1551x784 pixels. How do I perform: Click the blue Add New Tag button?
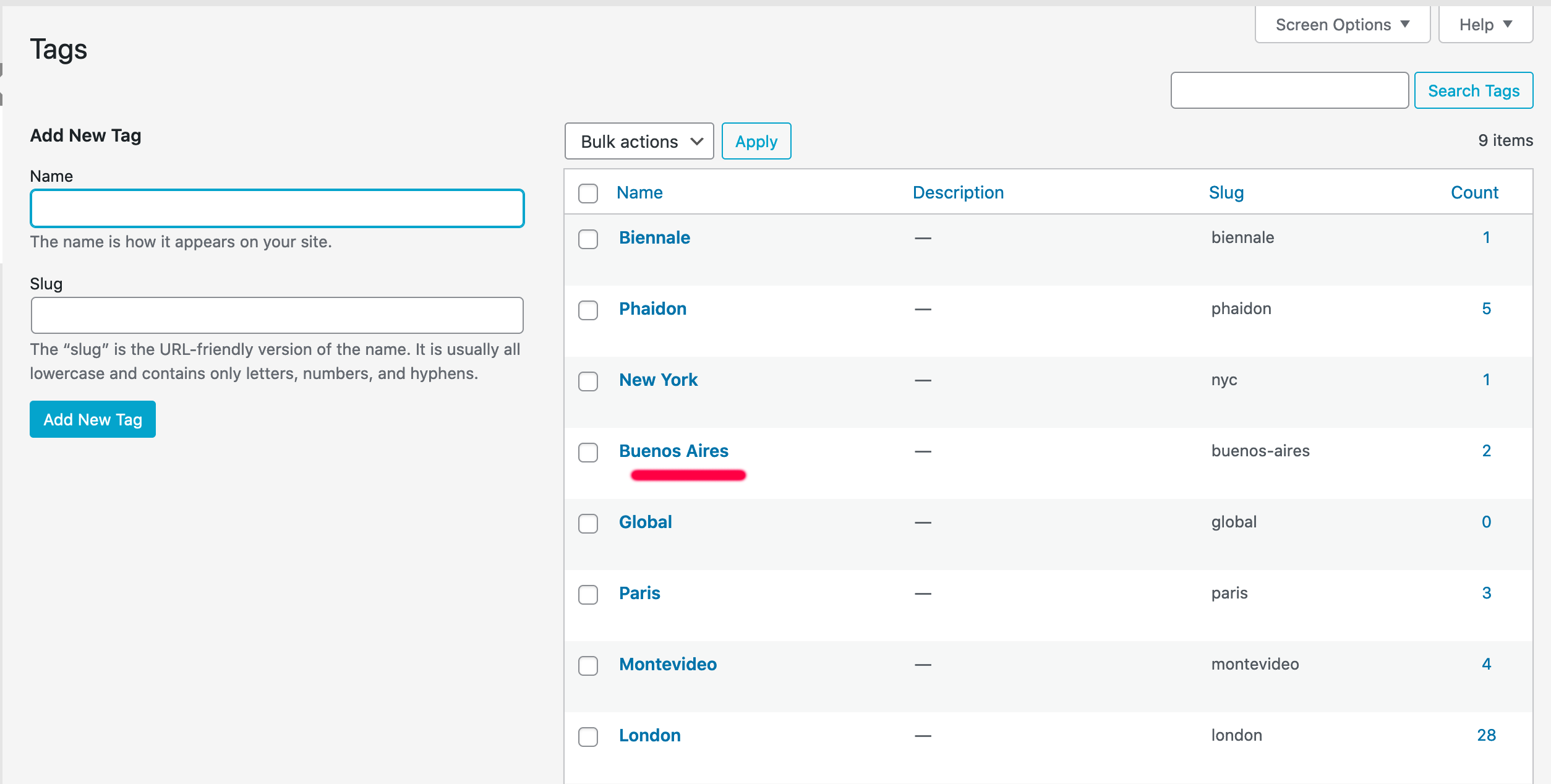pyautogui.click(x=93, y=419)
